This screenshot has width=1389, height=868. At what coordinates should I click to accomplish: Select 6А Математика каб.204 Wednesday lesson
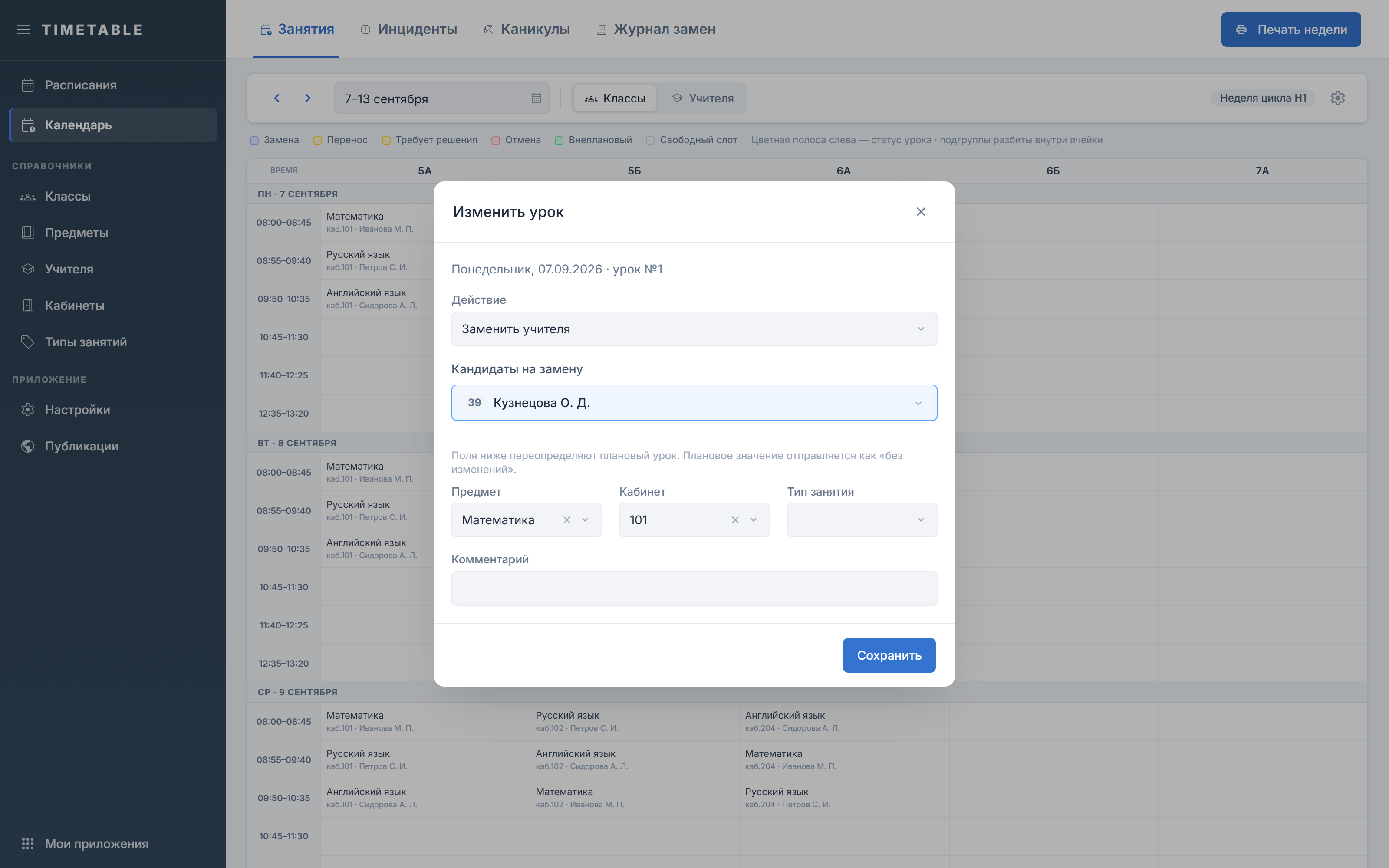844,759
